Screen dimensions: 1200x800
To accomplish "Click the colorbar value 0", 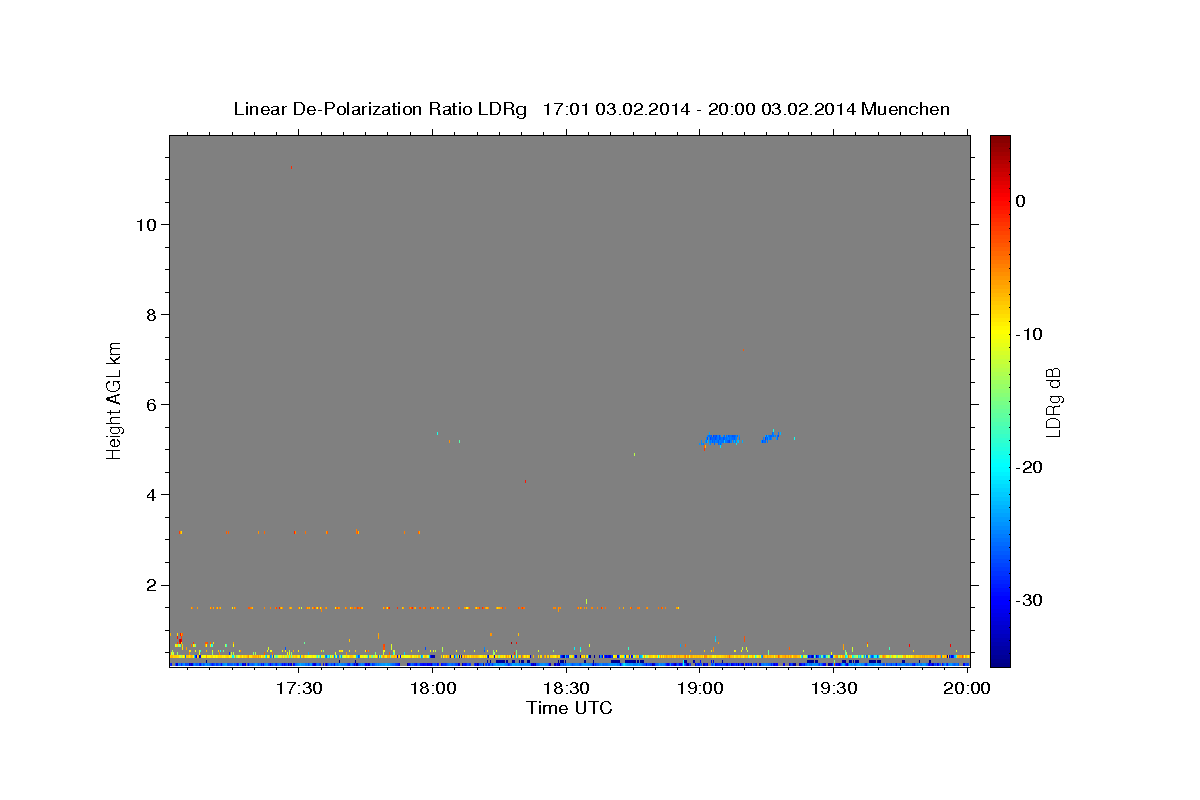I will click(1021, 201).
